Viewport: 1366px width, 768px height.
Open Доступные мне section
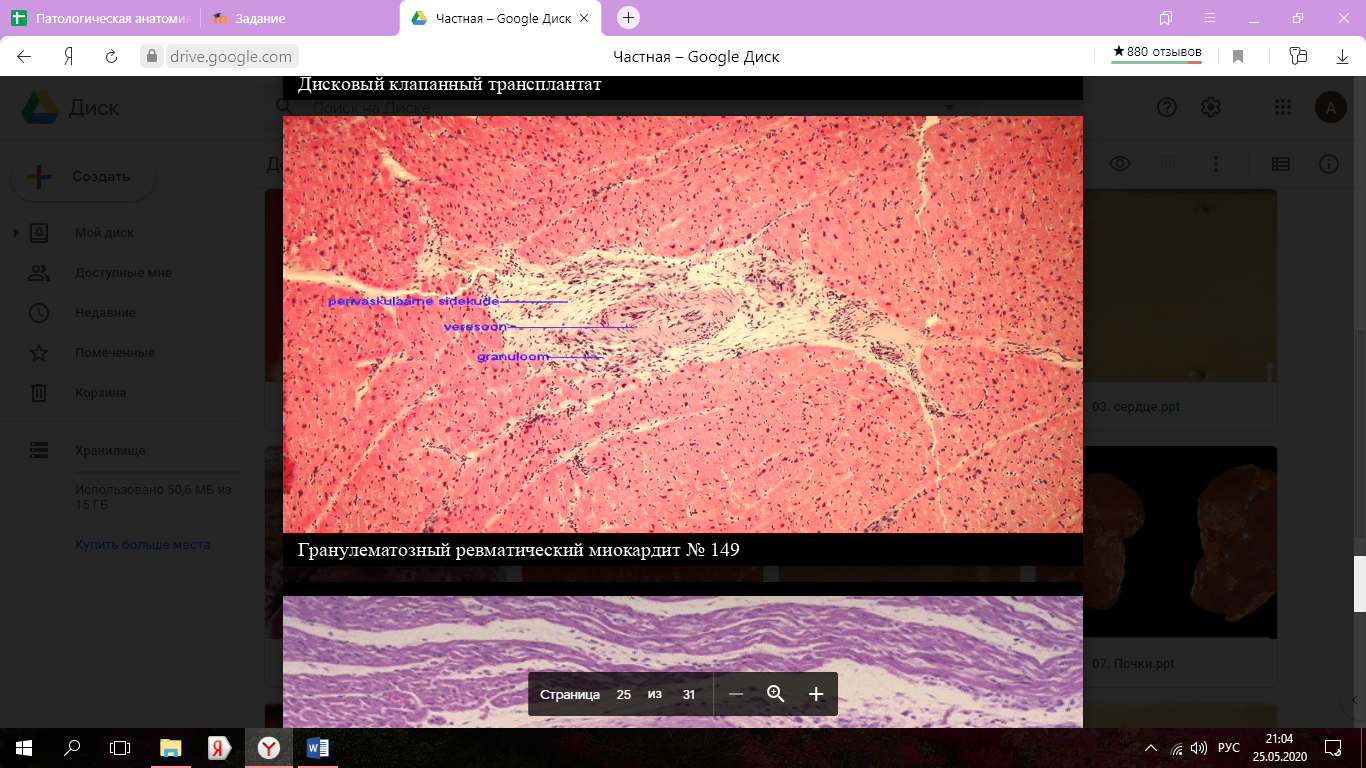coord(123,273)
